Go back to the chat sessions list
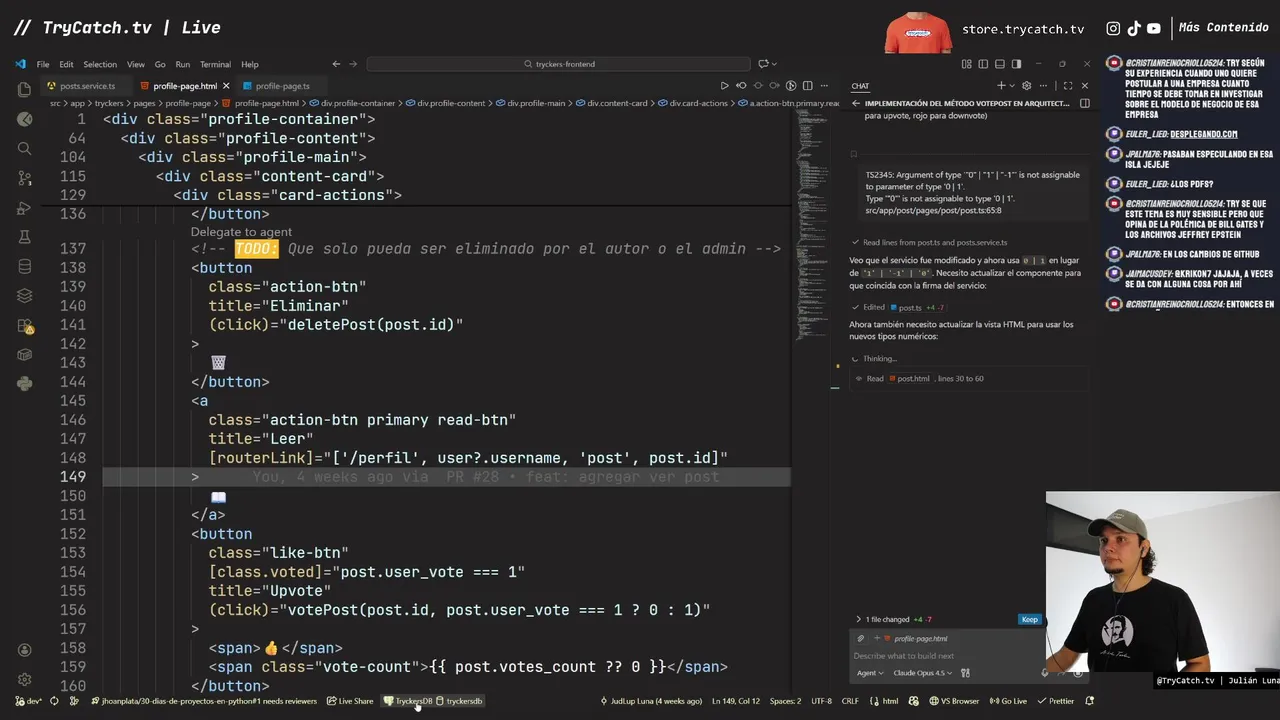The image size is (1280, 720). [856, 103]
